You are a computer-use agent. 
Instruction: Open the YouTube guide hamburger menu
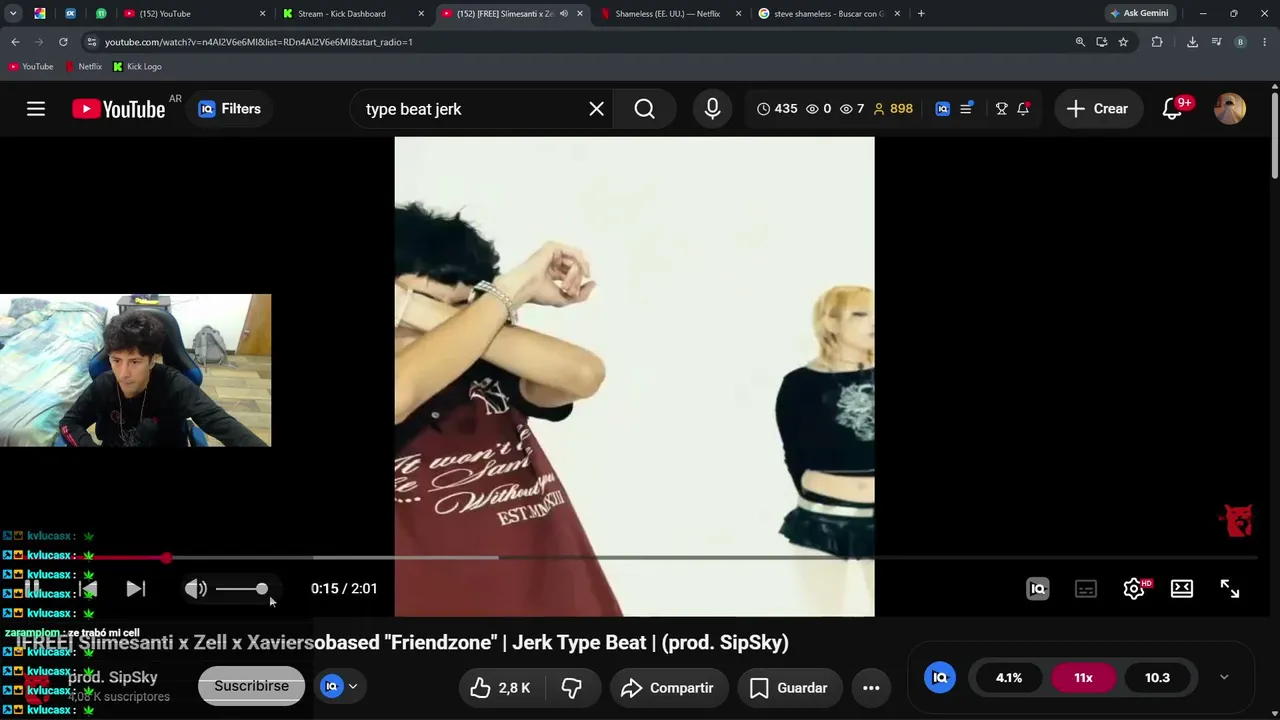tap(36, 109)
